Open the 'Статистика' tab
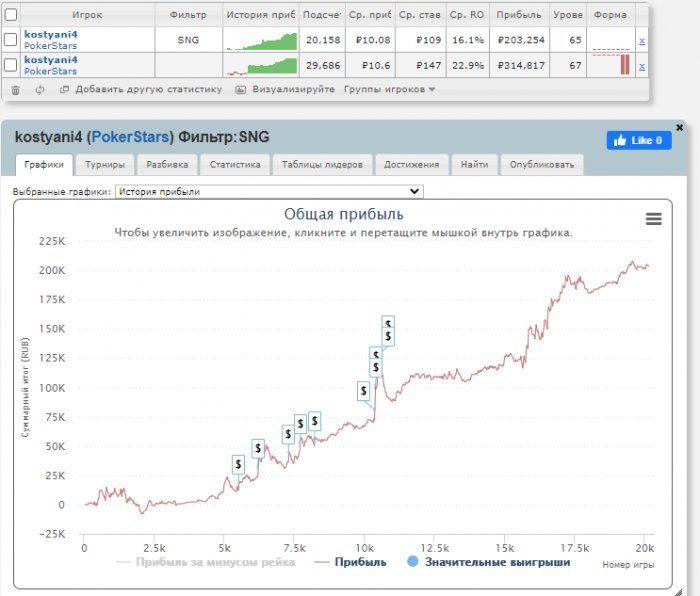The image size is (700, 596). tap(235, 165)
